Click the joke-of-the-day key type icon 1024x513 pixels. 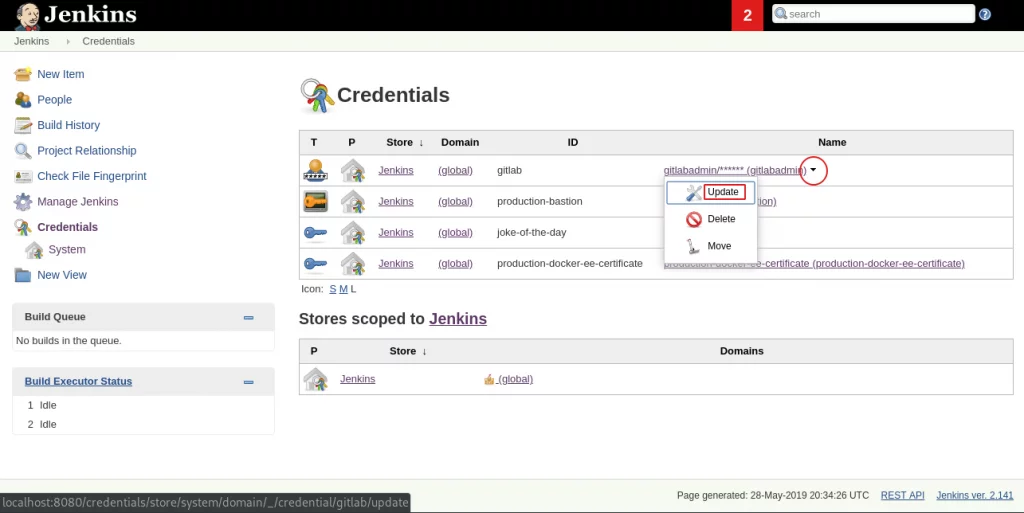point(315,232)
